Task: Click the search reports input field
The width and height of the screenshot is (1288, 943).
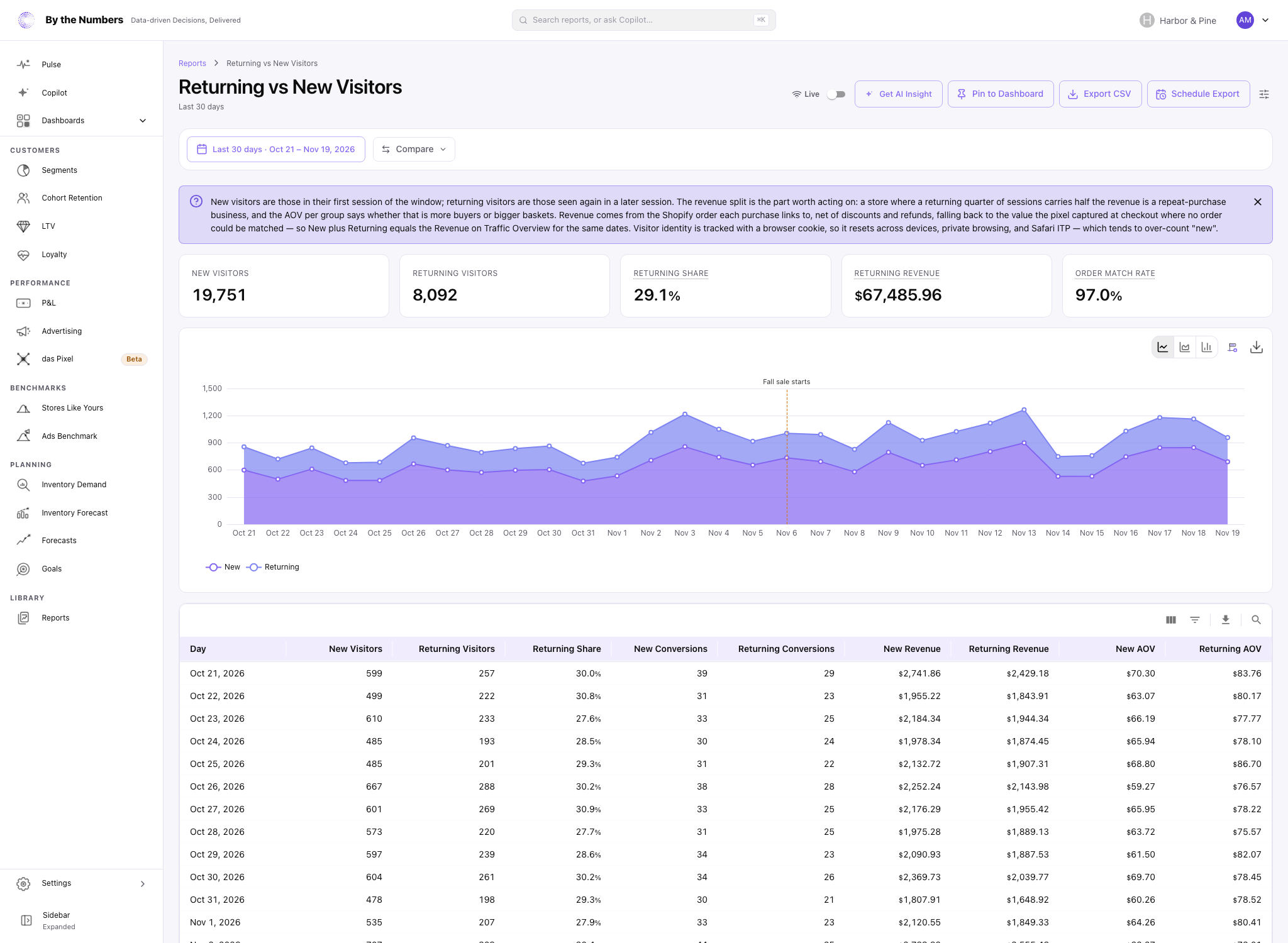Action: pos(643,20)
